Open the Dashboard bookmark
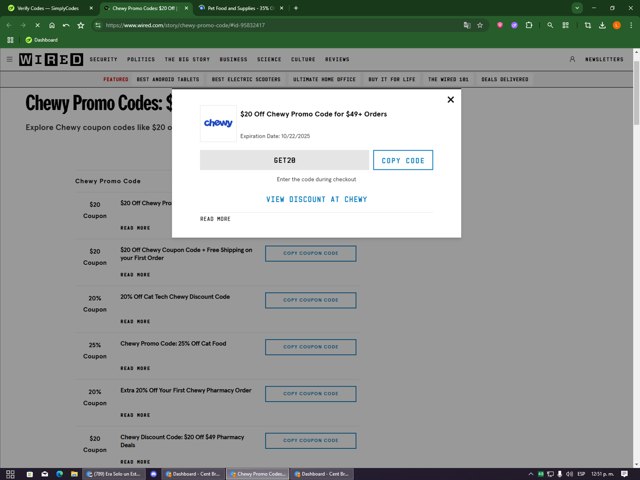Viewport: 640px width, 480px height. [42, 40]
